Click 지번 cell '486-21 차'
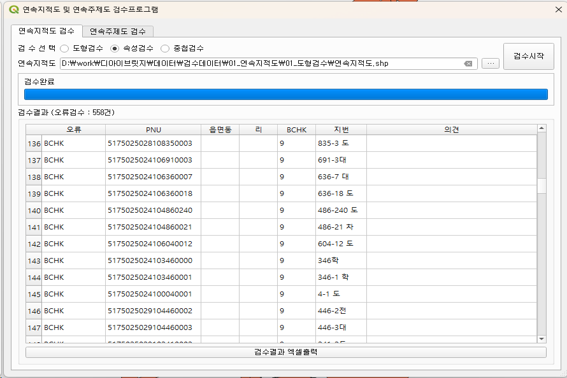This screenshot has width=567, height=378. click(x=341, y=227)
